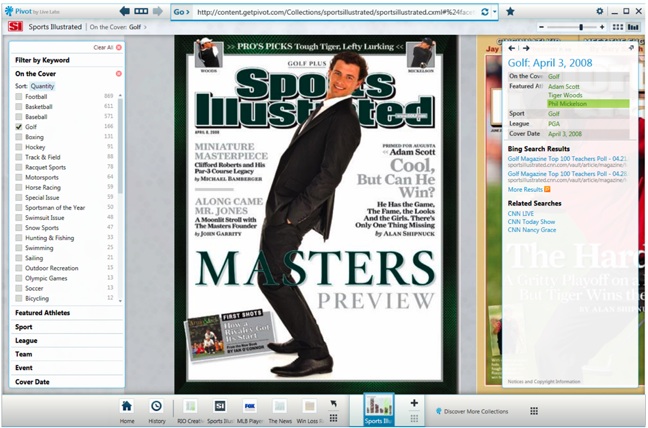
Task: Check the Track & Field checkbox
Action: pyautogui.click(x=19, y=157)
